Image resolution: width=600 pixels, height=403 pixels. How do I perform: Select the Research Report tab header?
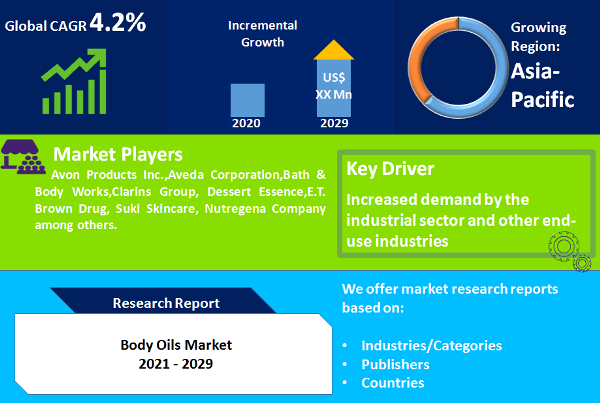tap(165, 301)
